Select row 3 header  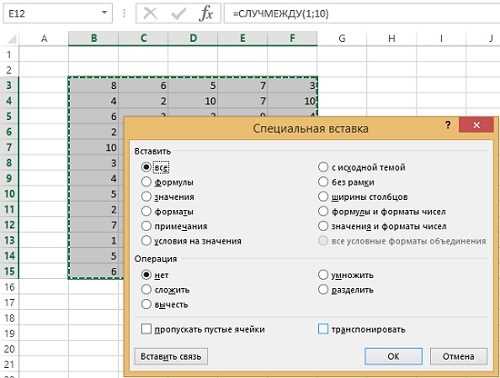pos(9,85)
